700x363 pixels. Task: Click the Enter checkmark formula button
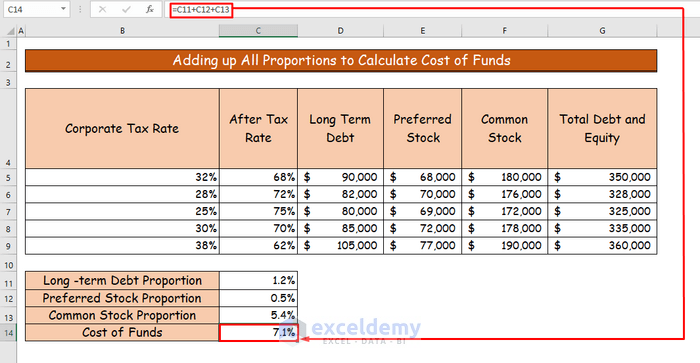click(x=126, y=9)
